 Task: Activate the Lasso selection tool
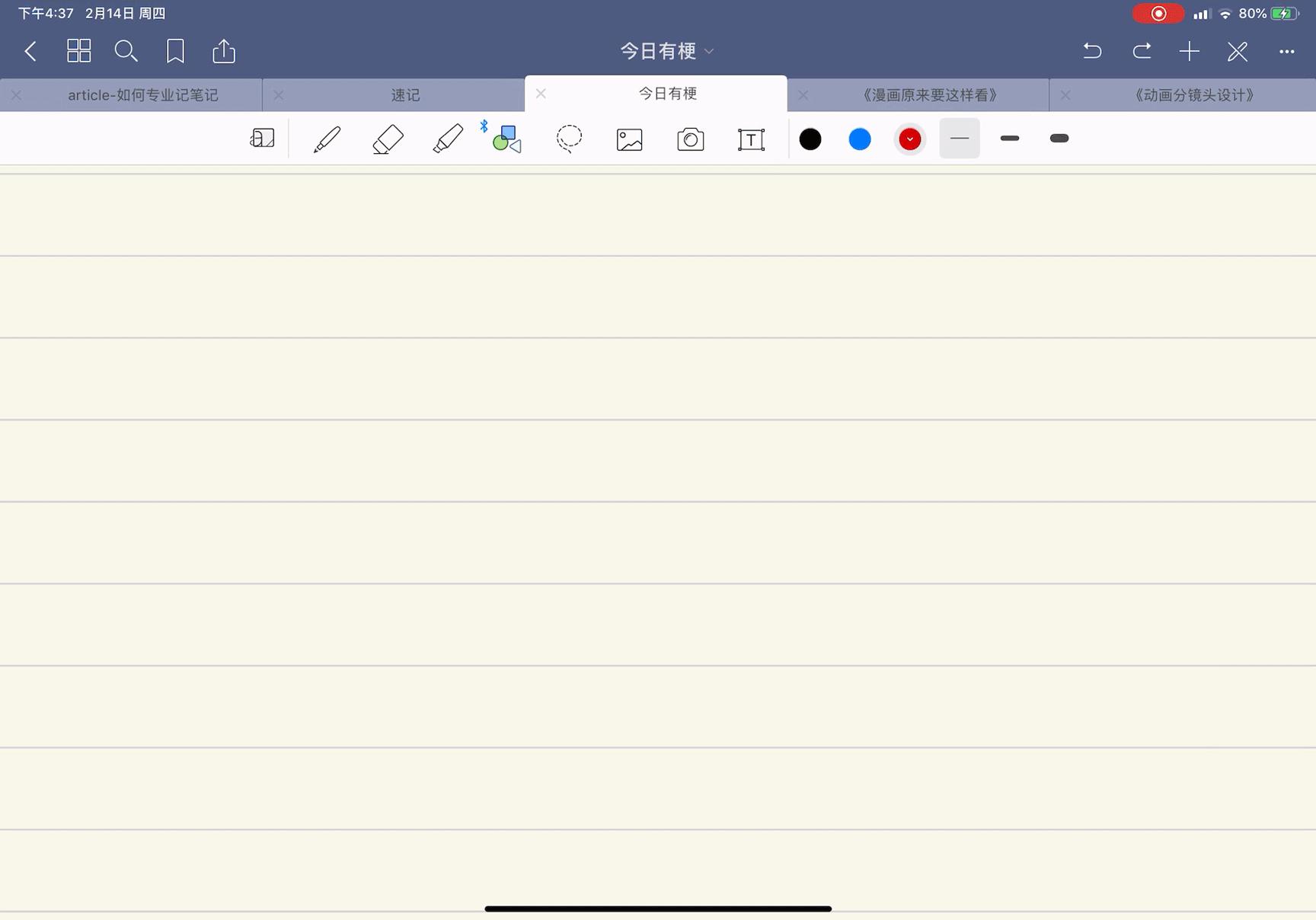tap(568, 139)
